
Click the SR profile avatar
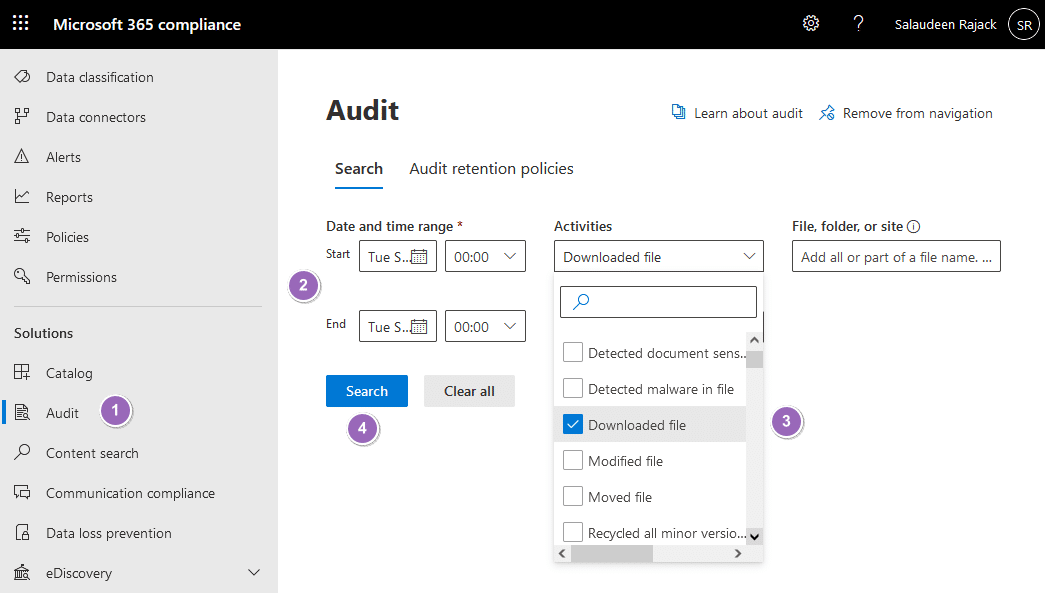click(1023, 24)
